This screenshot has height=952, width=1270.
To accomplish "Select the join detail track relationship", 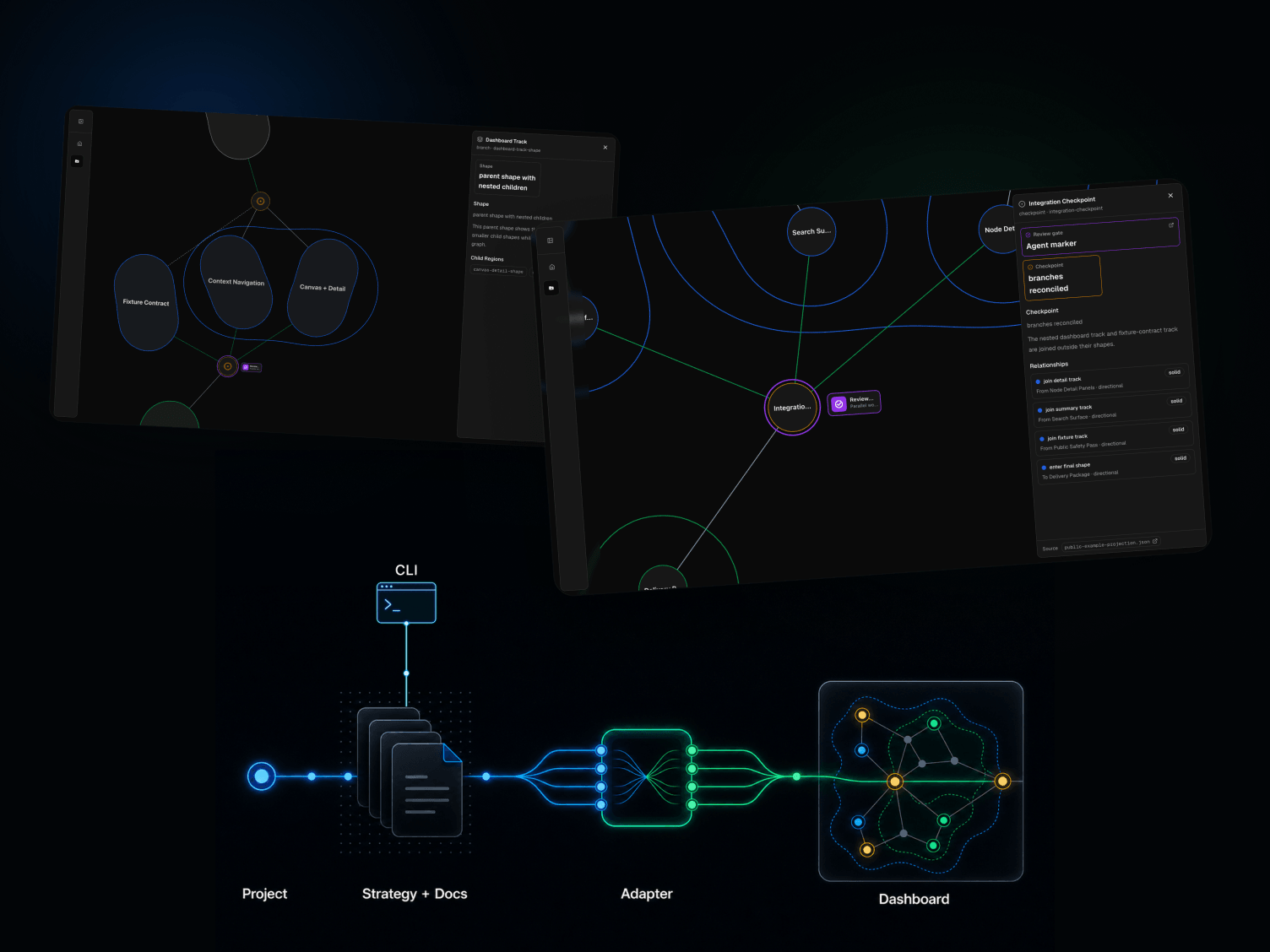I will click(1110, 382).
